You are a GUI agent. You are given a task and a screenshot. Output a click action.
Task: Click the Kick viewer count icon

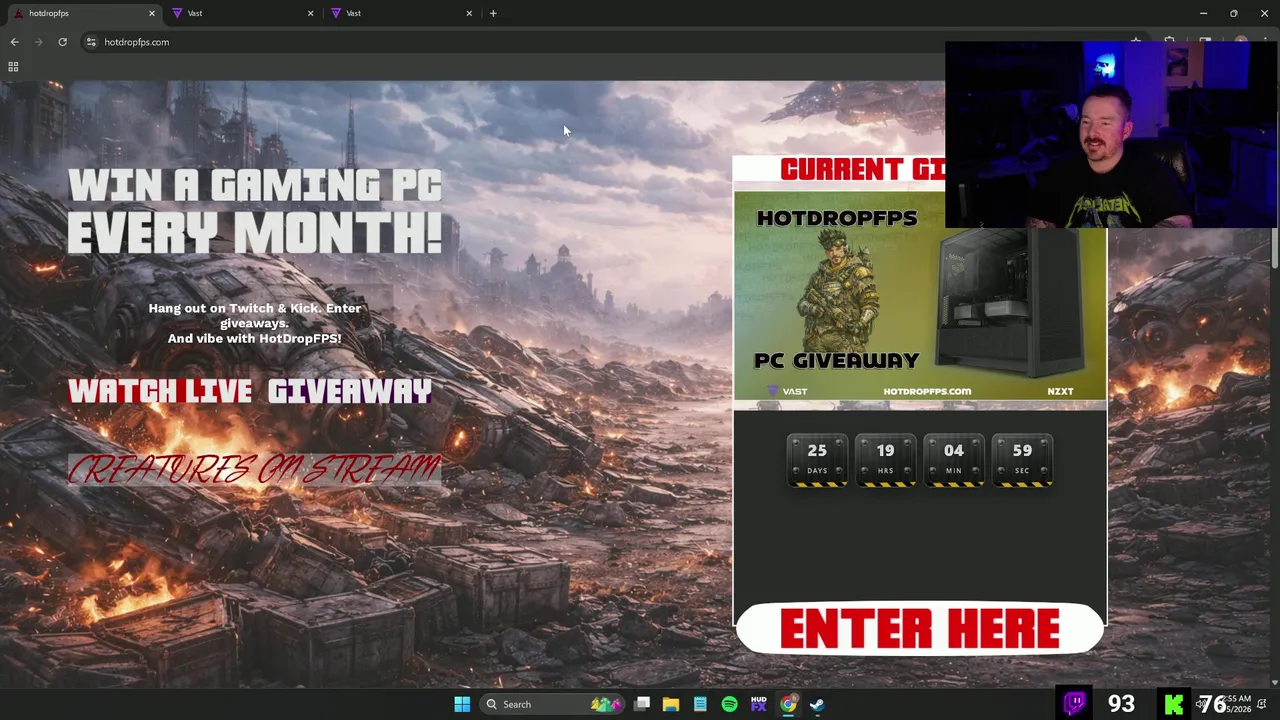pos(1174,704)
